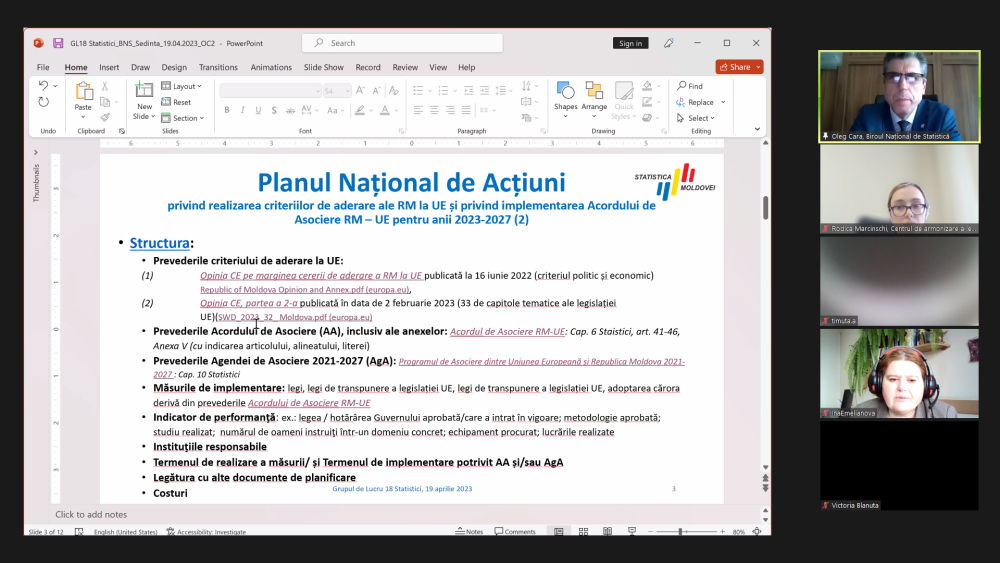Toggle Align Right paragraph alignment

450,110
